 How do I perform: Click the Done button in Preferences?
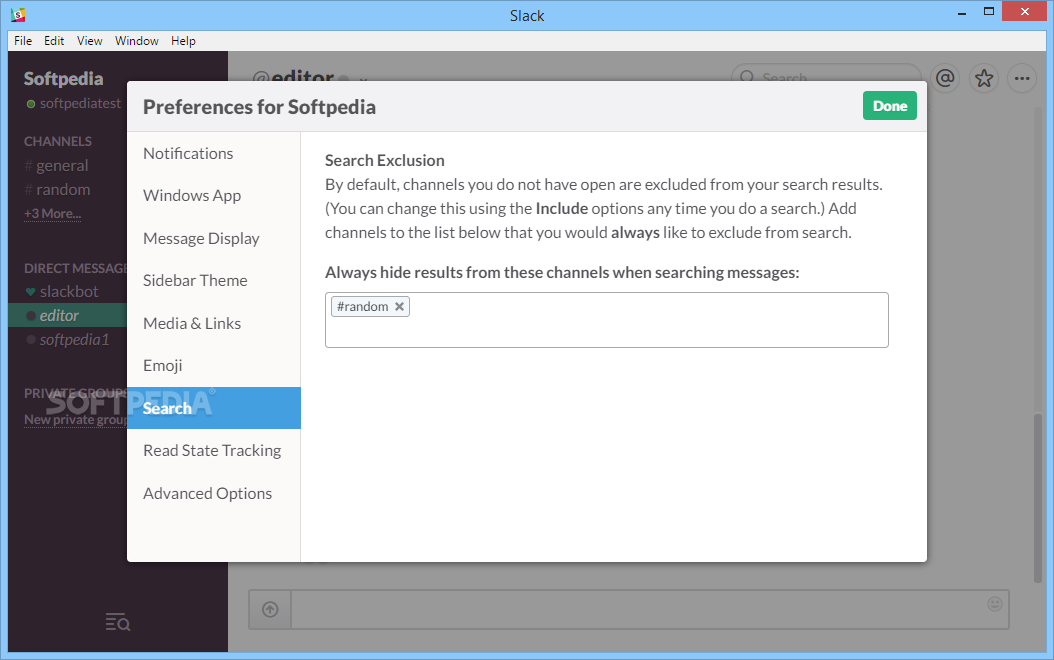click(889, 106)
